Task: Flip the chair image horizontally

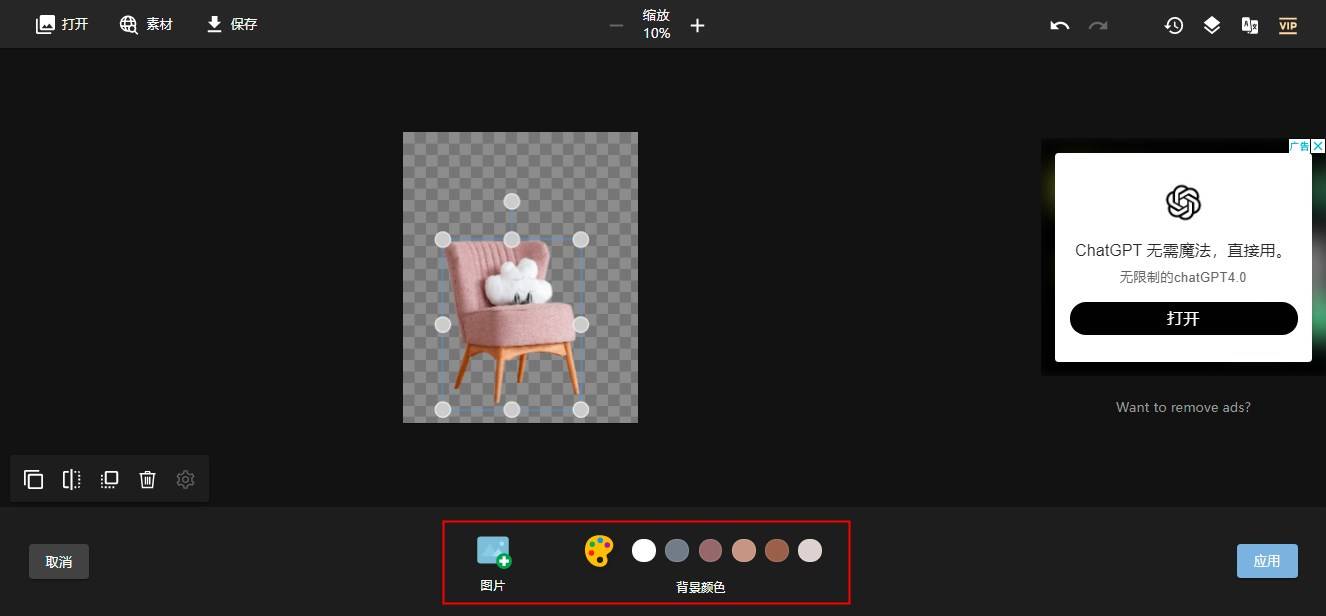Action: coord(71,479)
